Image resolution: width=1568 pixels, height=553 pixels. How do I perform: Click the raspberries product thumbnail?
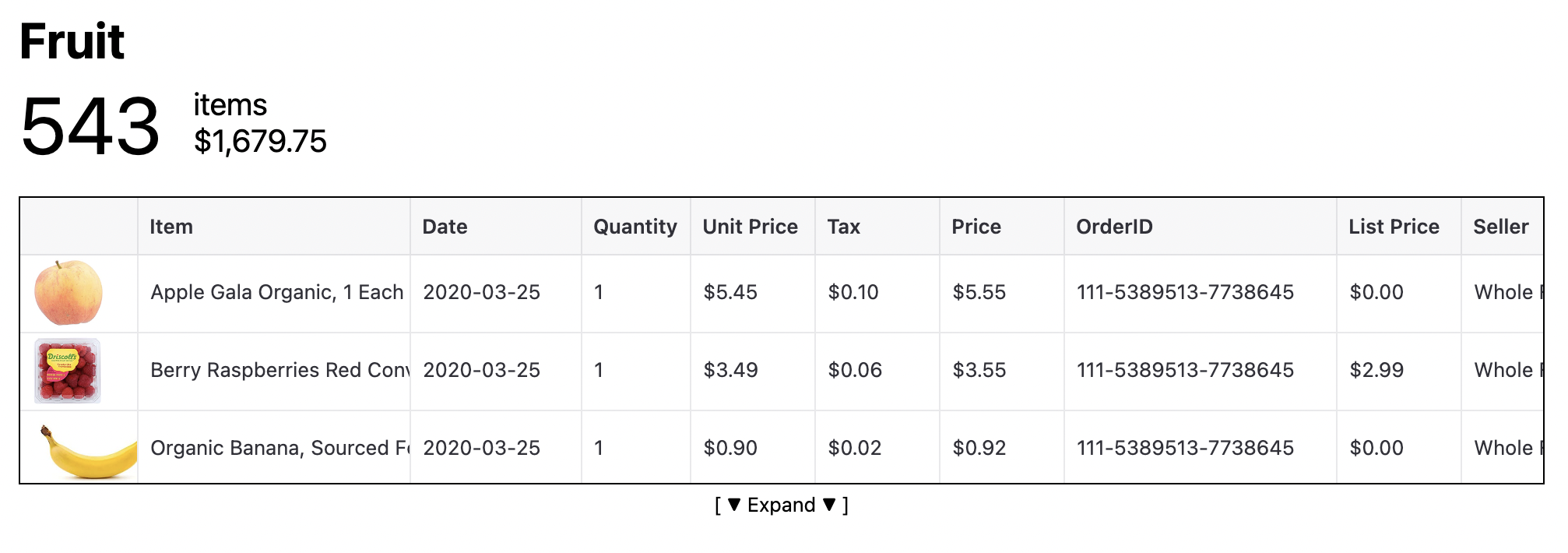tap(68, 371)
